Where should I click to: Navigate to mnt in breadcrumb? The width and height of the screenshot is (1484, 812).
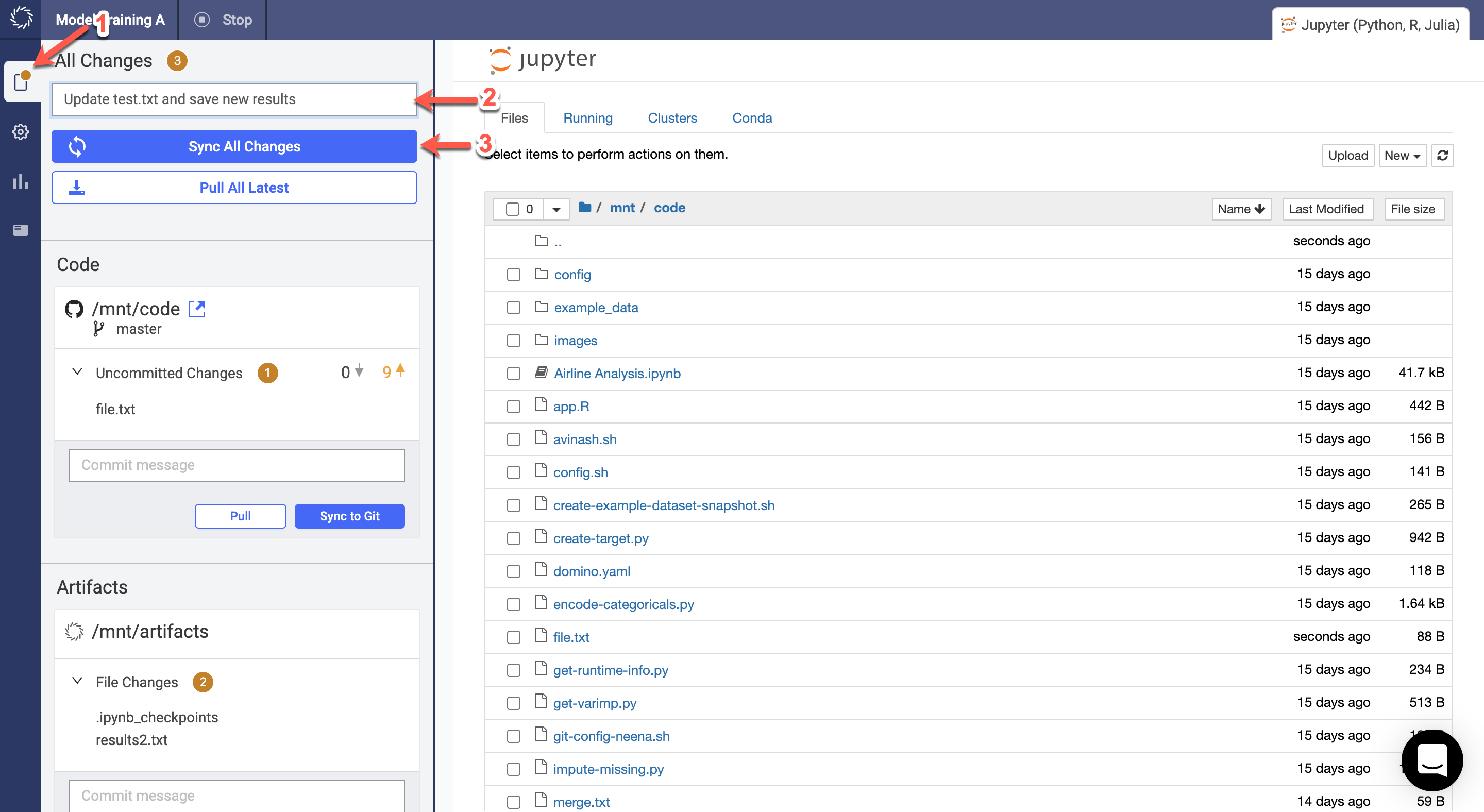coord(622,208)
